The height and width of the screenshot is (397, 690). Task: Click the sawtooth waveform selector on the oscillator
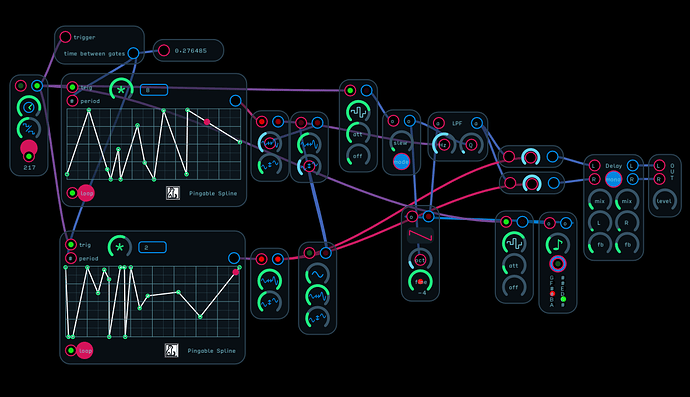pyautogui.click(x=420, y=236)
